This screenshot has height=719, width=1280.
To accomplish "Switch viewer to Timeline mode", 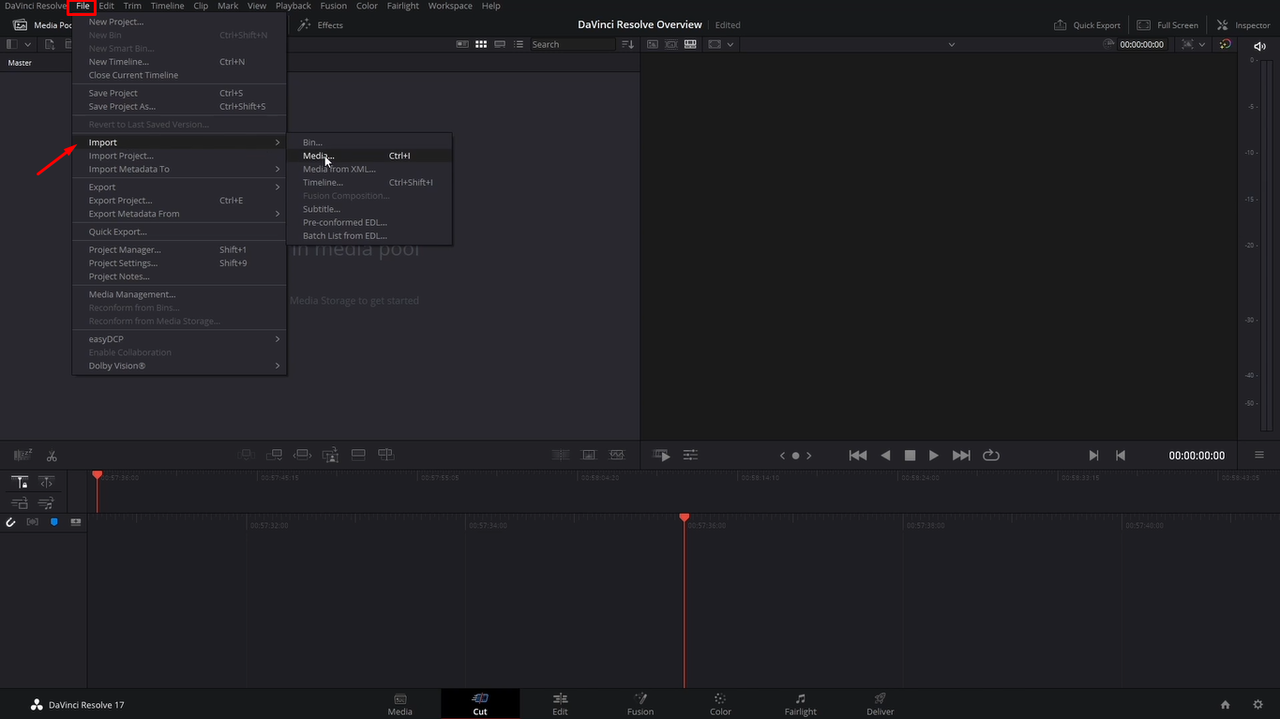I will click(690, 44).
